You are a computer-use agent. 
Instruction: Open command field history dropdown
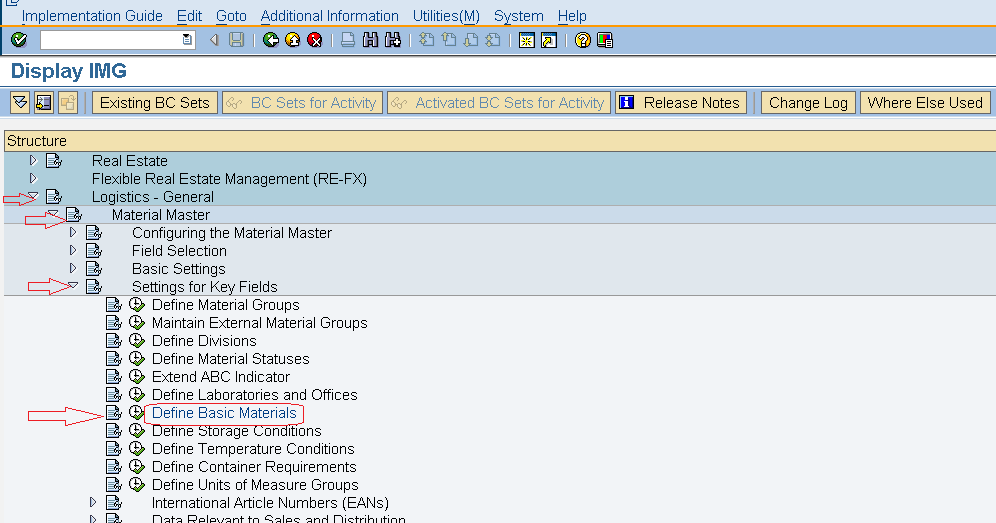(187, 39)
